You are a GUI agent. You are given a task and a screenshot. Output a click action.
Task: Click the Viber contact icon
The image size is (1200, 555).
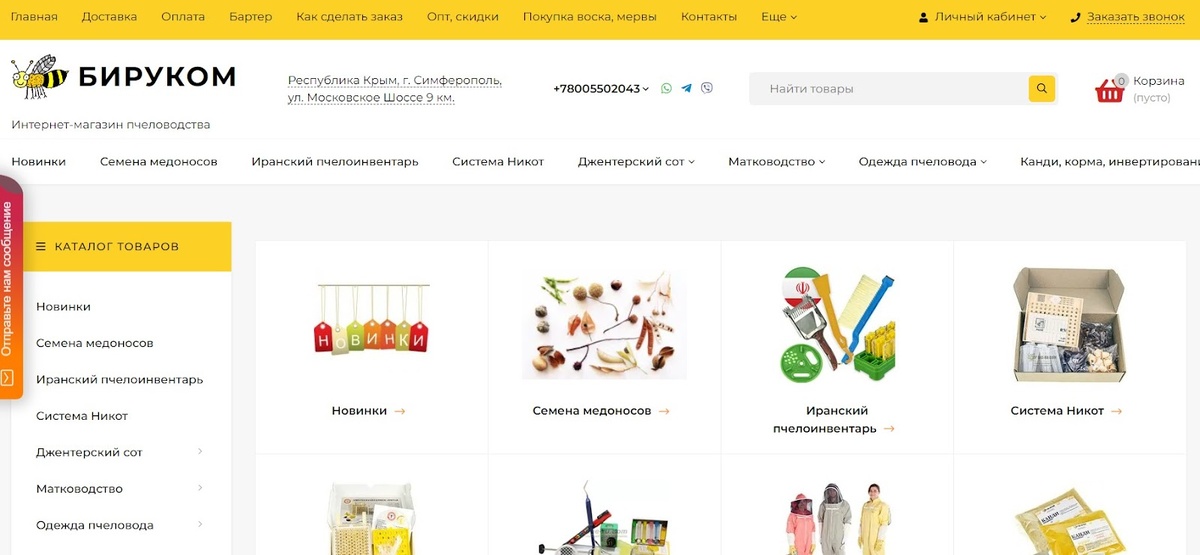[708, 88]
